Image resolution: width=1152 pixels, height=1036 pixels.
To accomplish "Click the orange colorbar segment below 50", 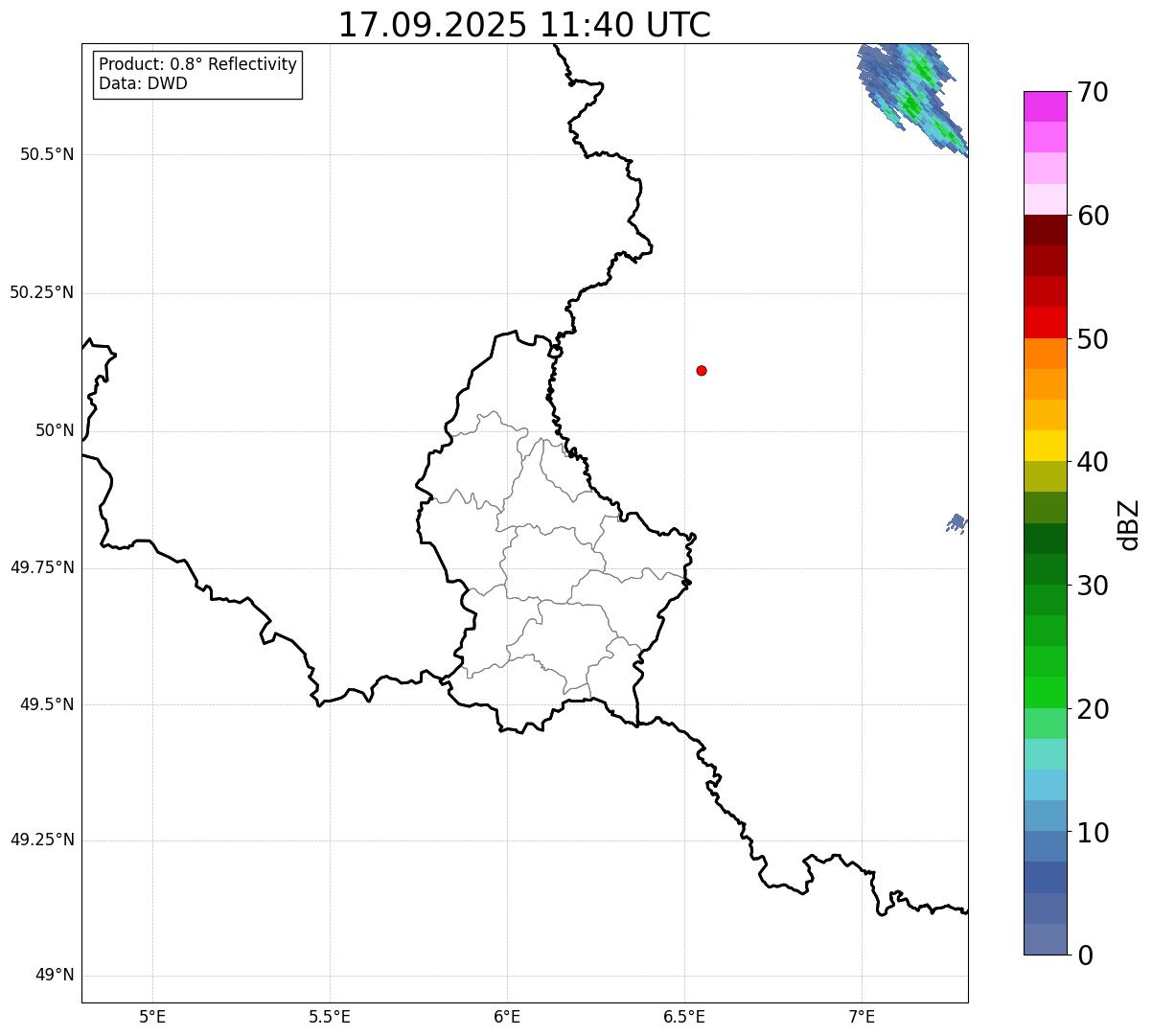I will click(x=1045, y=354).
